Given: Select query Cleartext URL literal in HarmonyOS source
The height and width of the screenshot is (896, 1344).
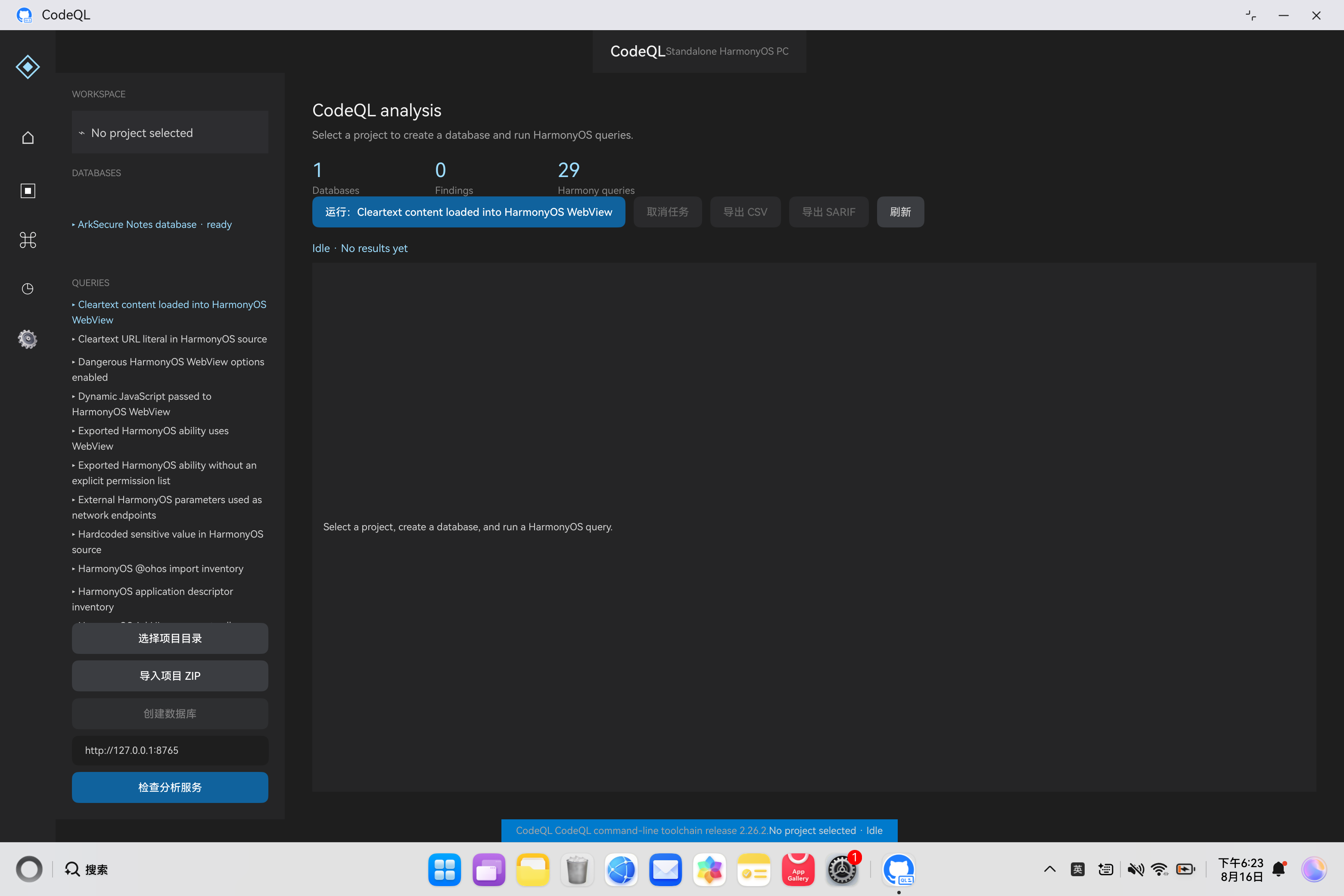Looking at the screenshot, I should (x=170, y=339).
